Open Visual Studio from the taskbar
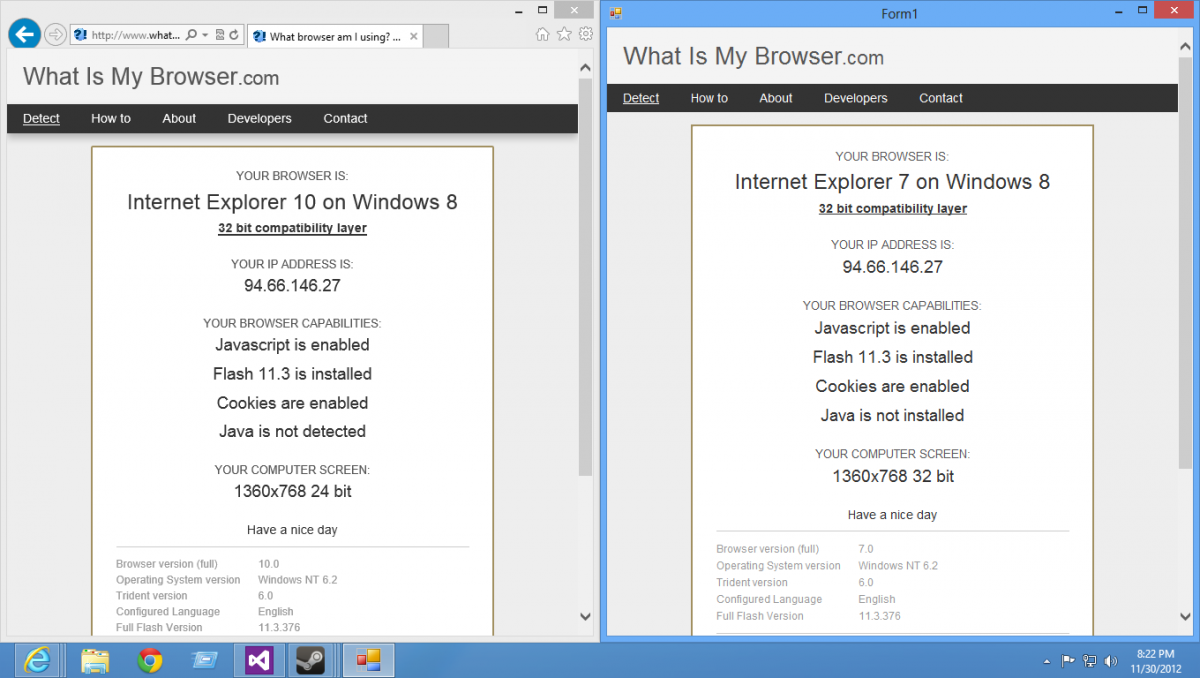Screen dimensions: 1200x678 tap(259, 660)
